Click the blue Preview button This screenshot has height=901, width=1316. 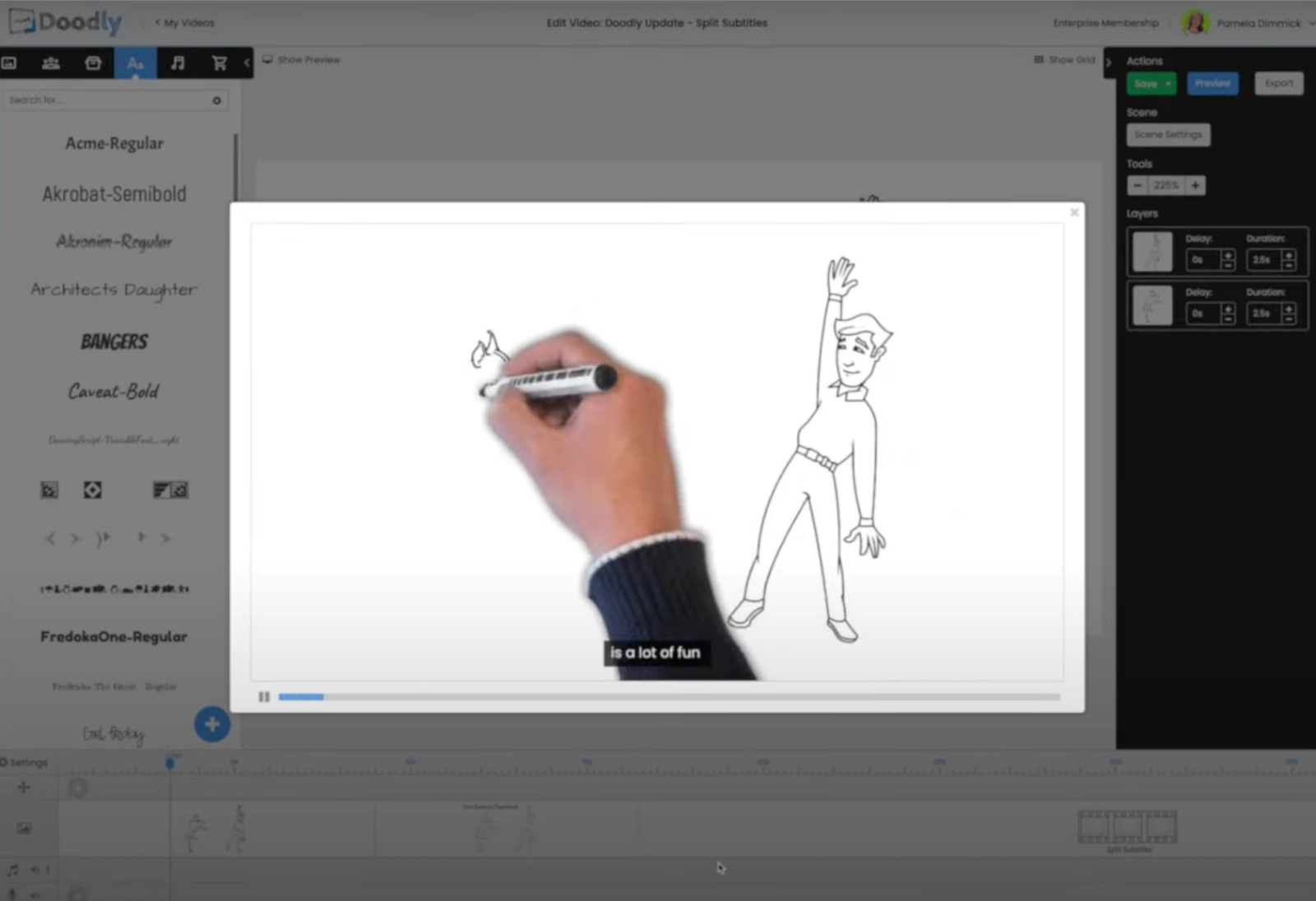[1212, 83]
